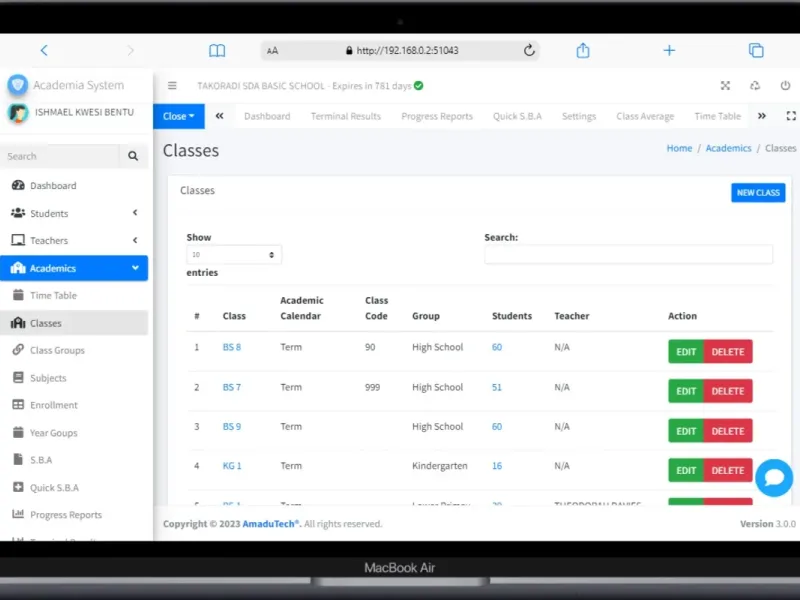Open the blue chat bubble widget
Screen dimensions: 800x600
pos(774,478)
